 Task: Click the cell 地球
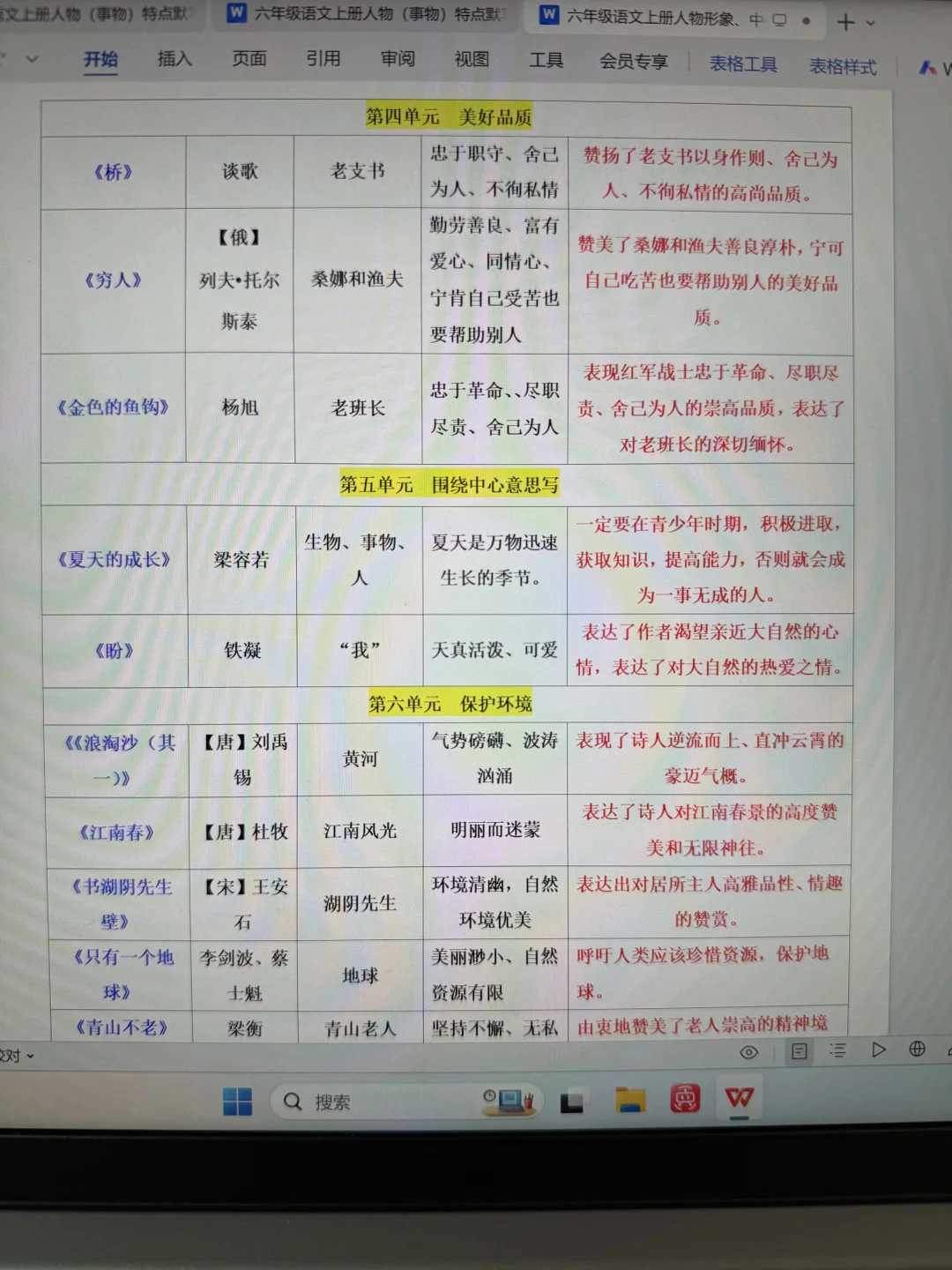[361, 975]
